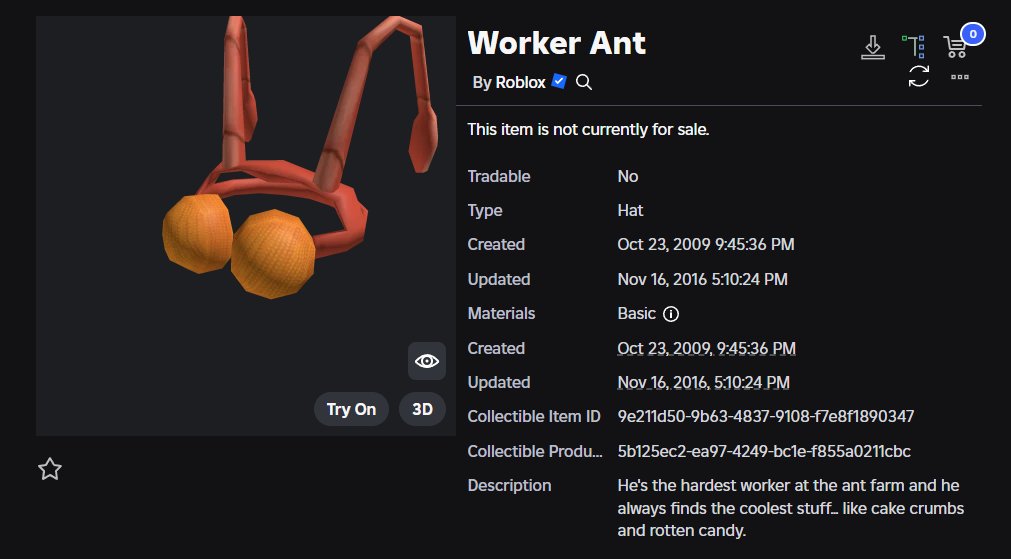The image size is (1011, 559).
Task: Click the verified badge beside Roblox
Action: [x=559, y=81]
